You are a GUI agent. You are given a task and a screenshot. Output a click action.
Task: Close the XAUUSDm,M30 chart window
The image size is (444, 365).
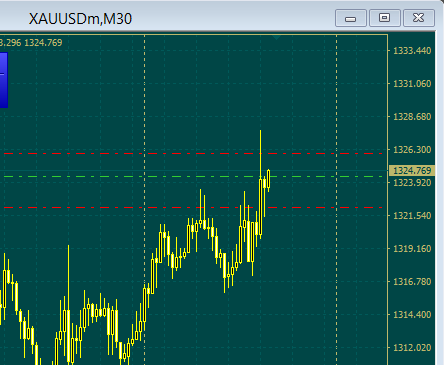[419, 18]
